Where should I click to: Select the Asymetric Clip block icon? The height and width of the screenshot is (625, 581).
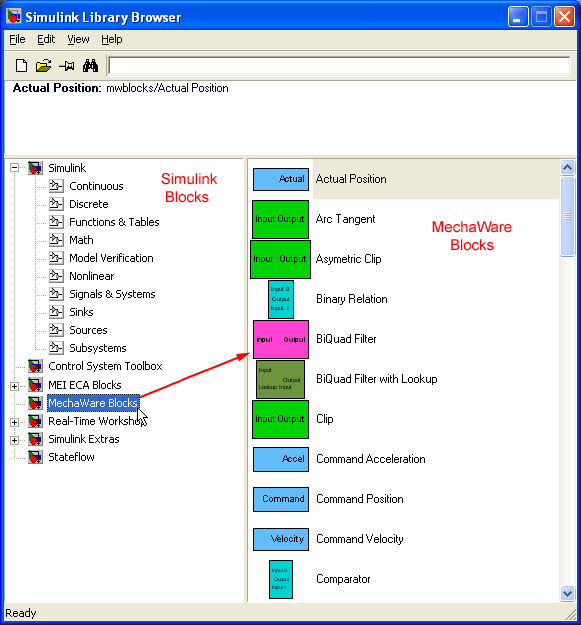[x=281, y=259]
